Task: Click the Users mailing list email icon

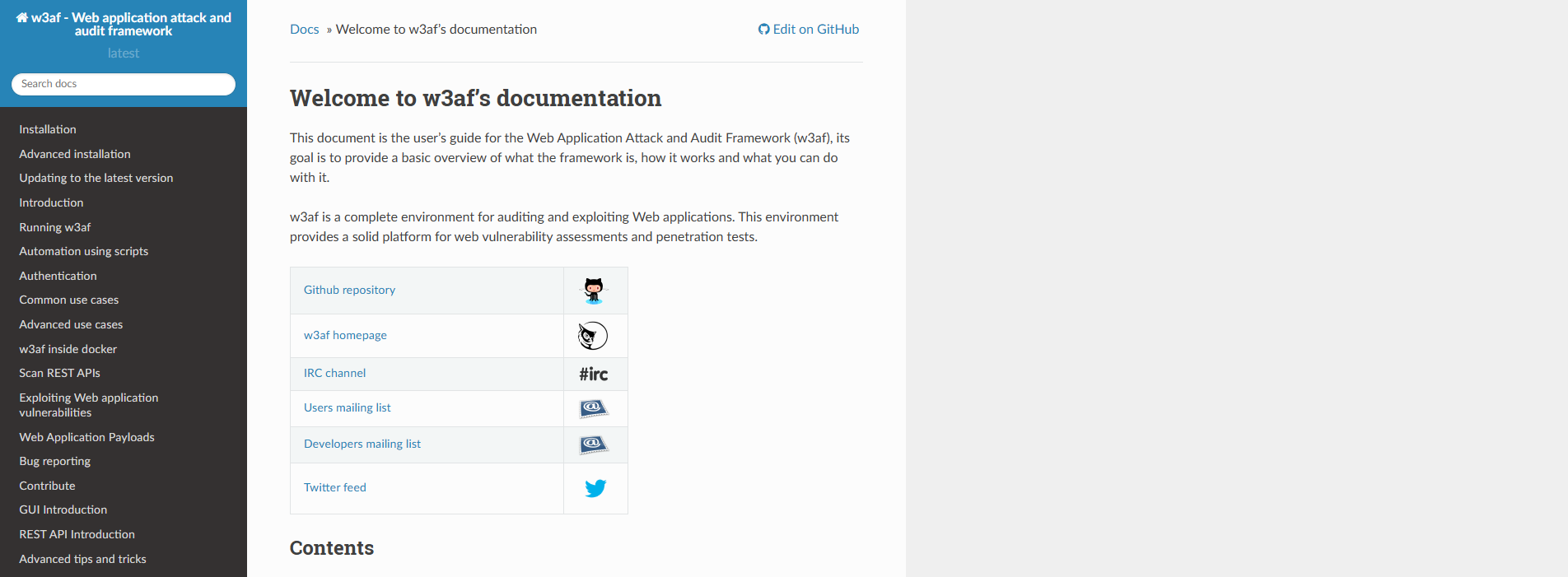Action: coord(593,408)
